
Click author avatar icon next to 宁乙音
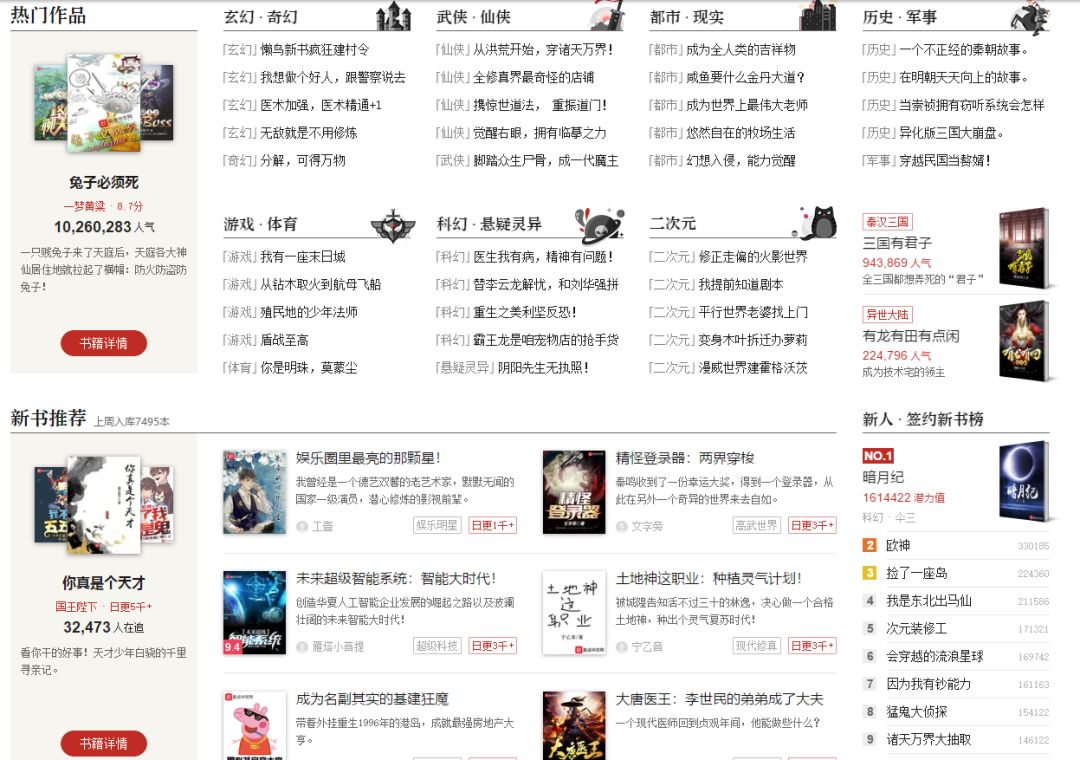tap(621, 647)
